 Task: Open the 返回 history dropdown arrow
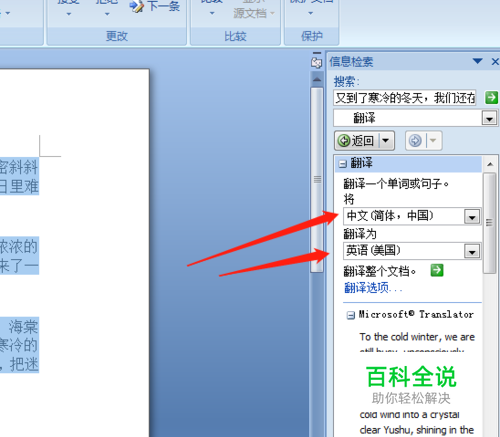pos(386,141)
